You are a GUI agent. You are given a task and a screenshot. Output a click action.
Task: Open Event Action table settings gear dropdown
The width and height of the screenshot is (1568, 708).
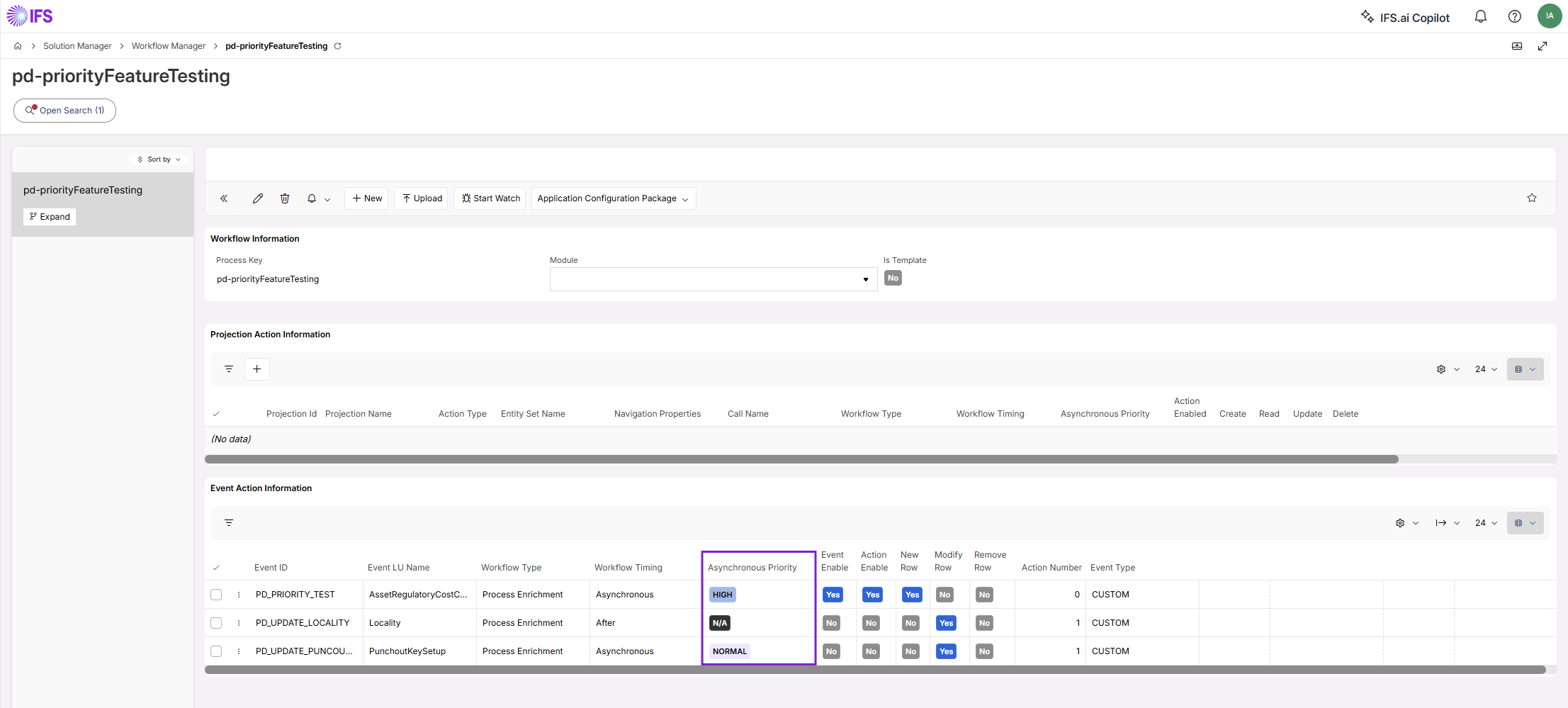pyautogui.click(x=1407, y=523)
